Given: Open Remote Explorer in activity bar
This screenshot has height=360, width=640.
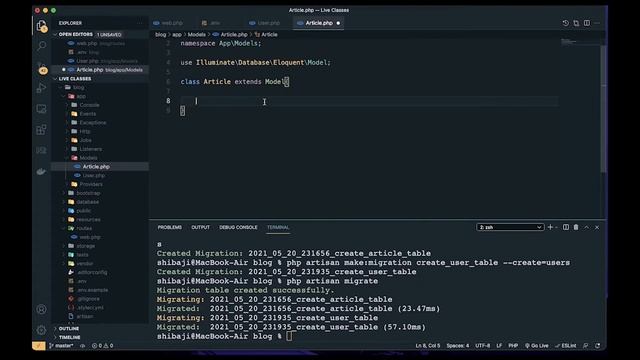Looking at the screenshot, I should [41, 109].
